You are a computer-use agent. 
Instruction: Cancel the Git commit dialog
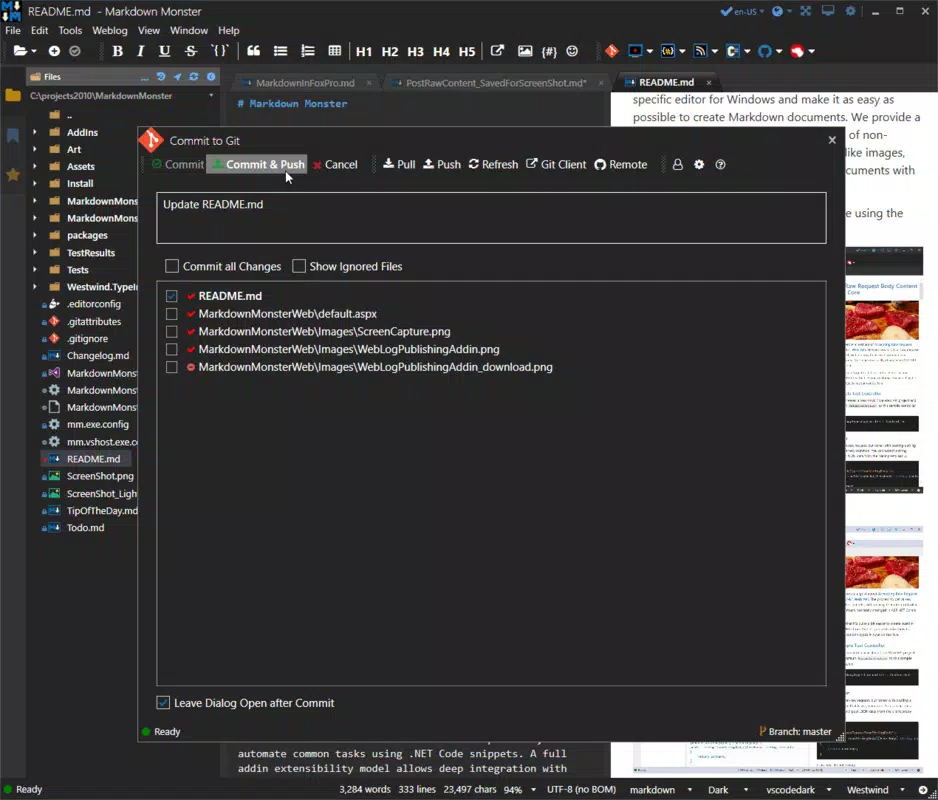click(x=335, y=165)
